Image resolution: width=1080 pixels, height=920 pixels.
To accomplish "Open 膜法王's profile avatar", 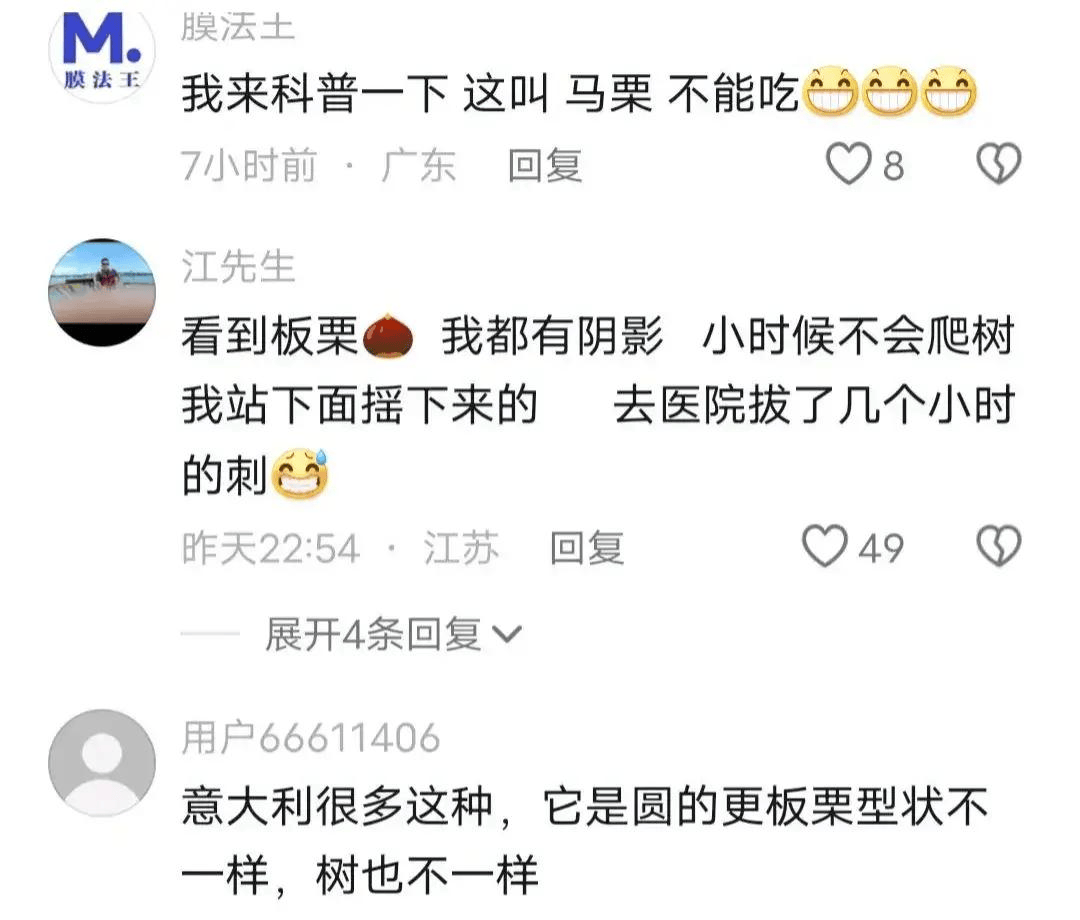I will click(x=102, y=50).
